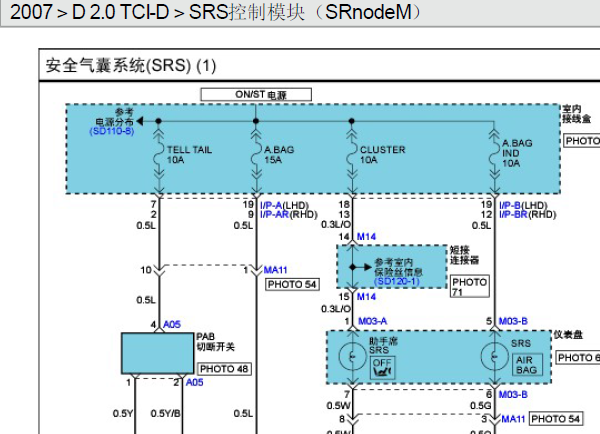
Task: Click the 0.5Y wire label
Action: [x=122, y=414]
